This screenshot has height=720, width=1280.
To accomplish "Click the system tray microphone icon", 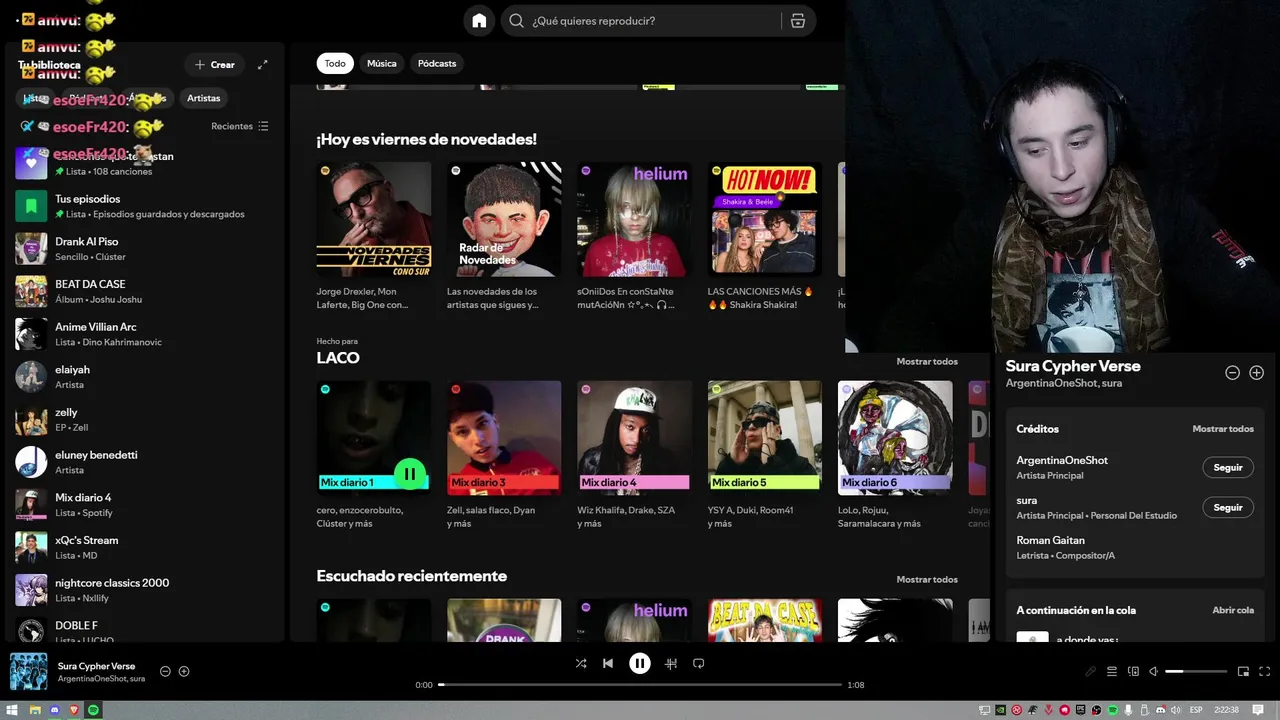I will coord(1128,710).
